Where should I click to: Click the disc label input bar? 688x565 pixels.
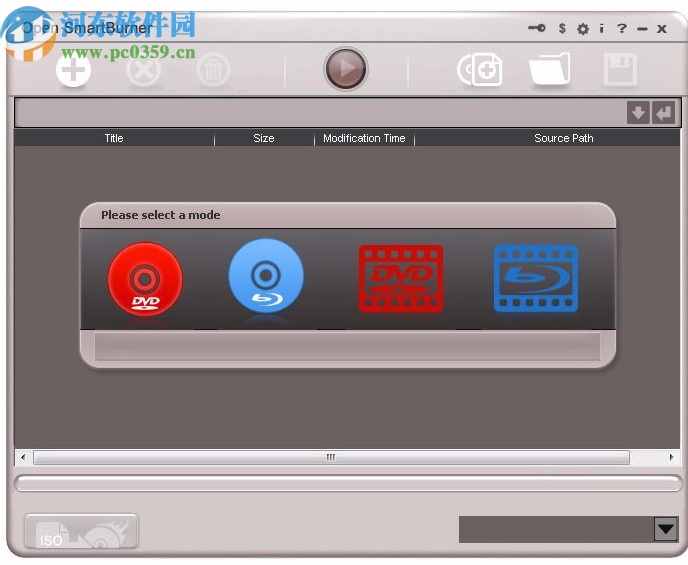(x=321, y=113)
